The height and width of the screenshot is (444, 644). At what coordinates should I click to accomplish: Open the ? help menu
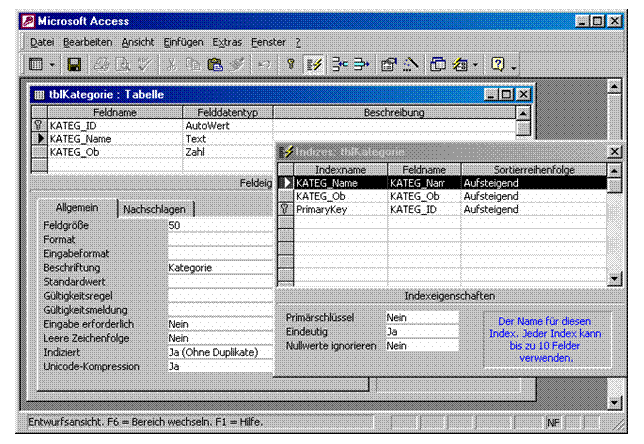coord(298,42)
